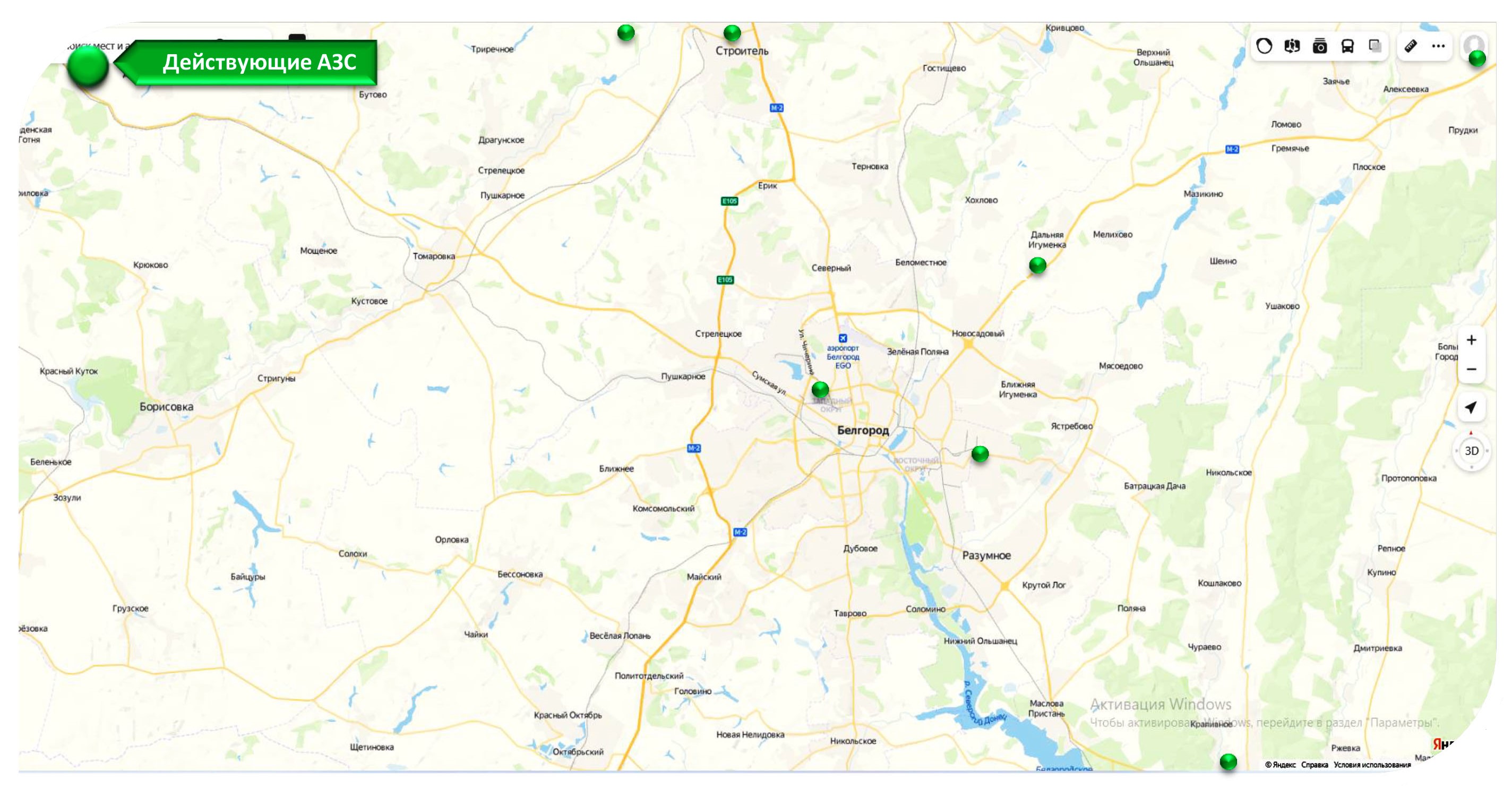Click the Крутой Лог label
Viewport: 1512px width, 788px height.
(x=1044, y=585)
